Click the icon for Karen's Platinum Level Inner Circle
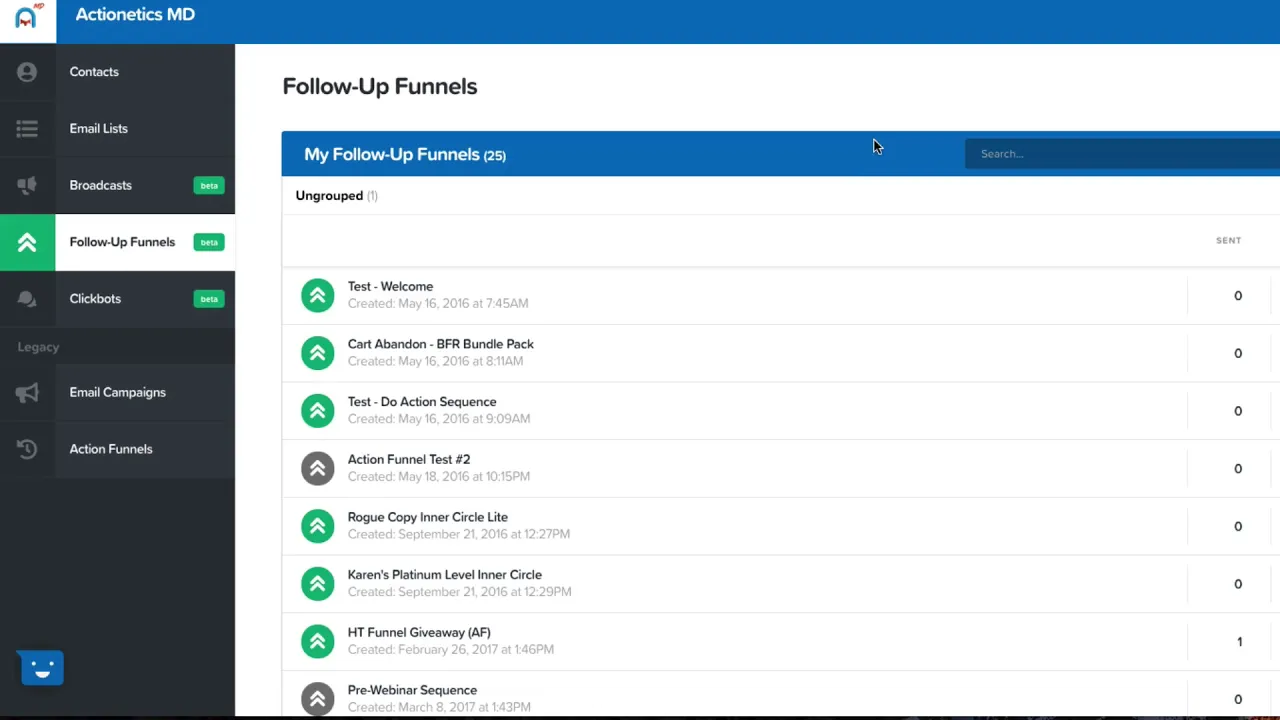1280x720 pixels. [318, 583]
